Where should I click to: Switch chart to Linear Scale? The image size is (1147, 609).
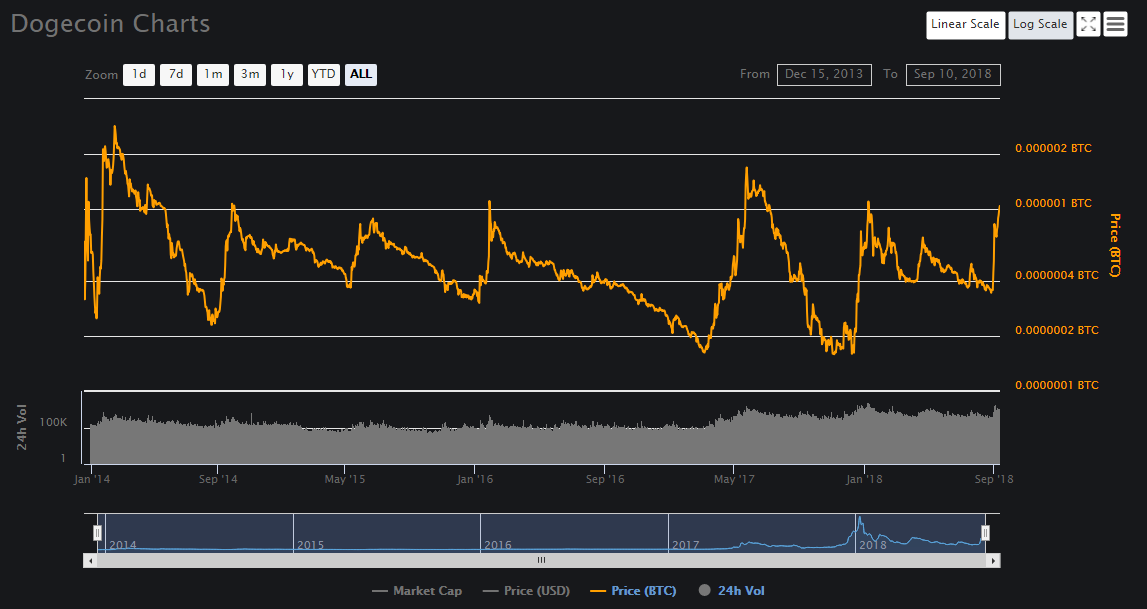[x=966, y=25]
